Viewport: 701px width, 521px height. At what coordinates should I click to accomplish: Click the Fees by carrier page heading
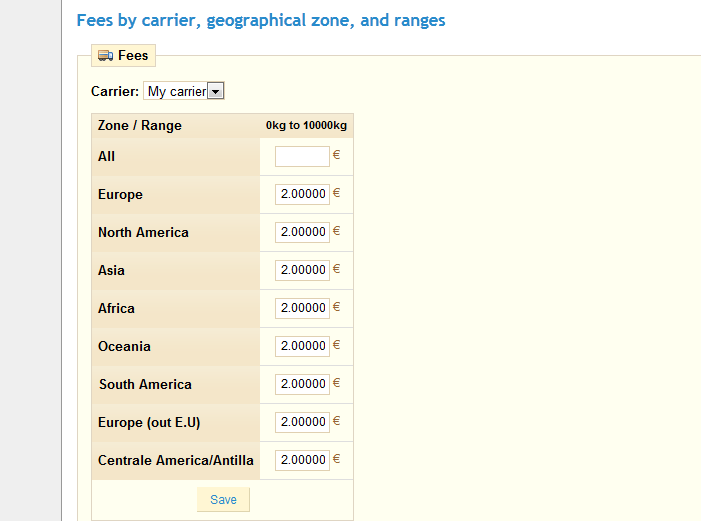point(261,21)
